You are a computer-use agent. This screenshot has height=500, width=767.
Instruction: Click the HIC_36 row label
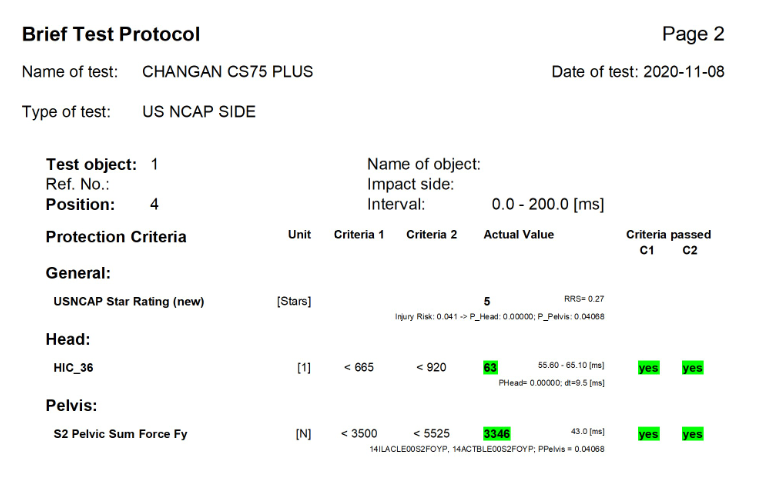tap(75, 368)
